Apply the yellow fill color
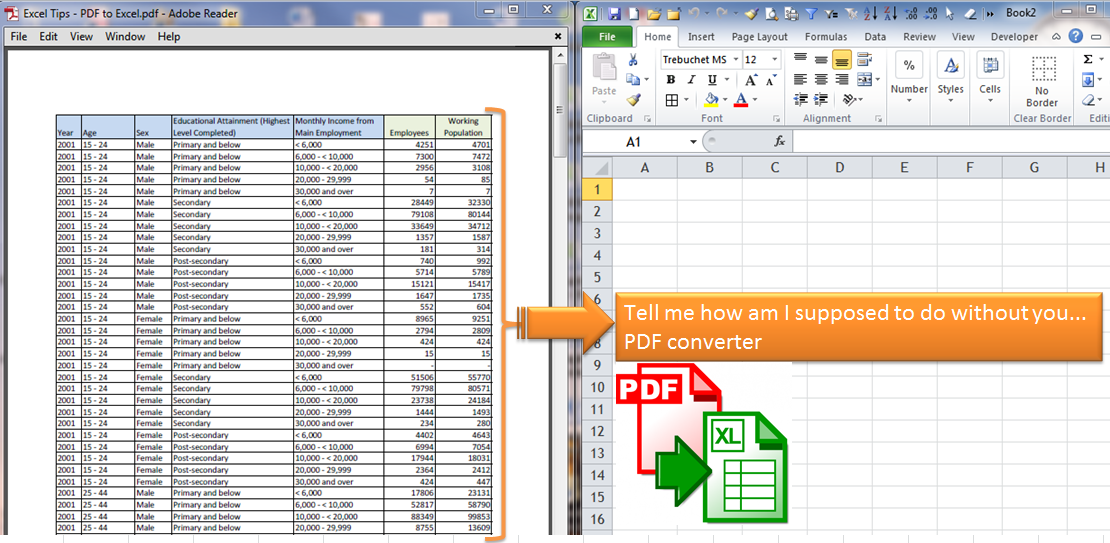This screenshot has width=1110, height=543. [711, 100]
